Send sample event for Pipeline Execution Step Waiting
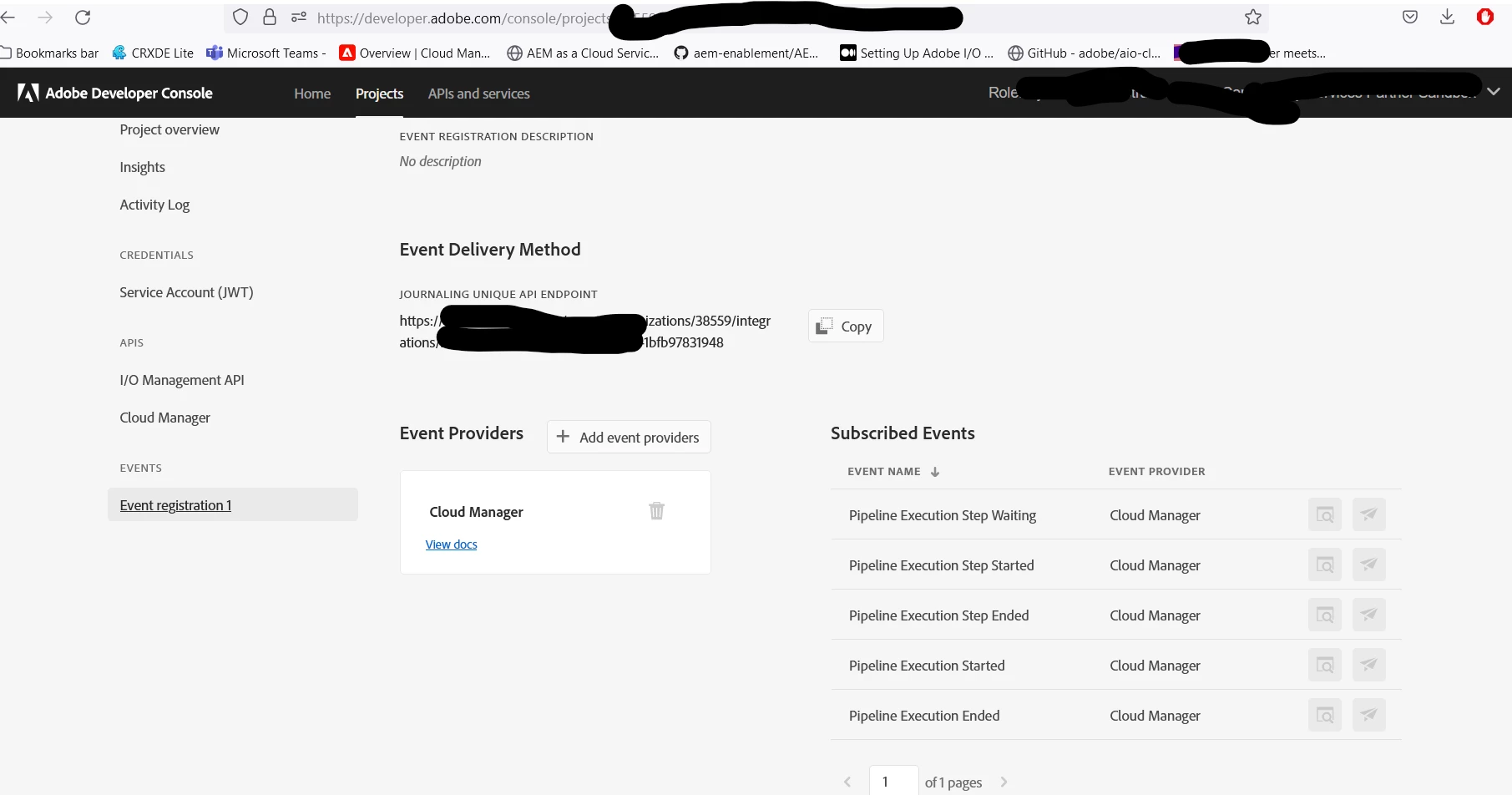The image size is (1512, 795). [x=1369, y=514]
